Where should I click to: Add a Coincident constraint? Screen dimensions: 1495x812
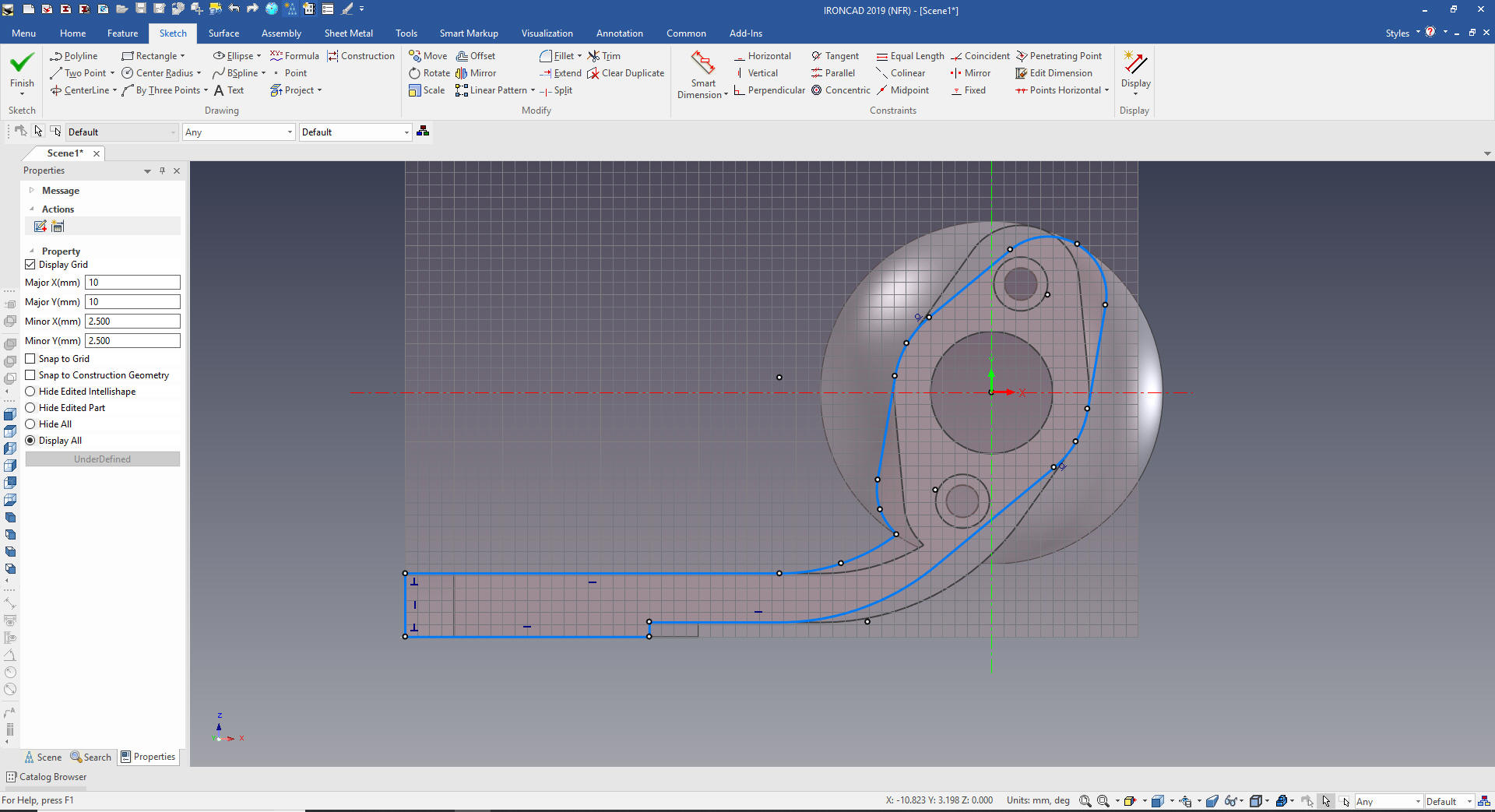(980, 56)
